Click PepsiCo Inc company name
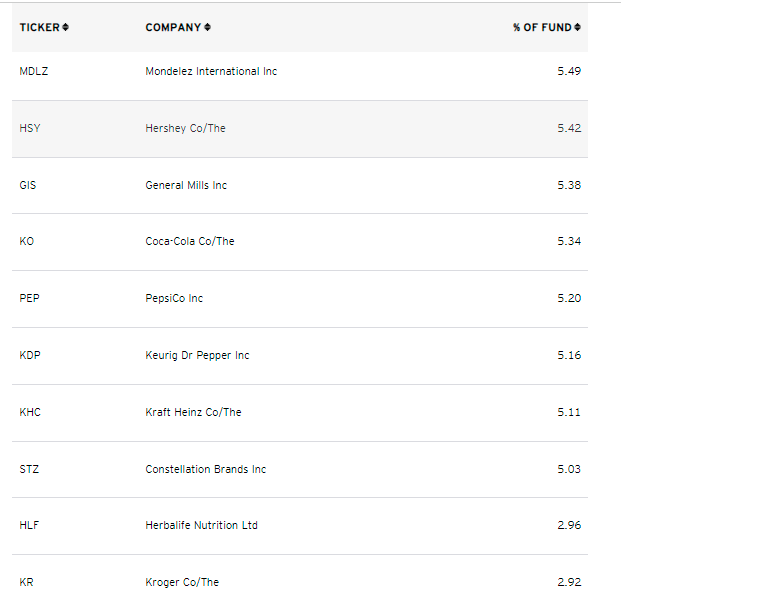Screen dimensions: 780x599 (174, 298)
